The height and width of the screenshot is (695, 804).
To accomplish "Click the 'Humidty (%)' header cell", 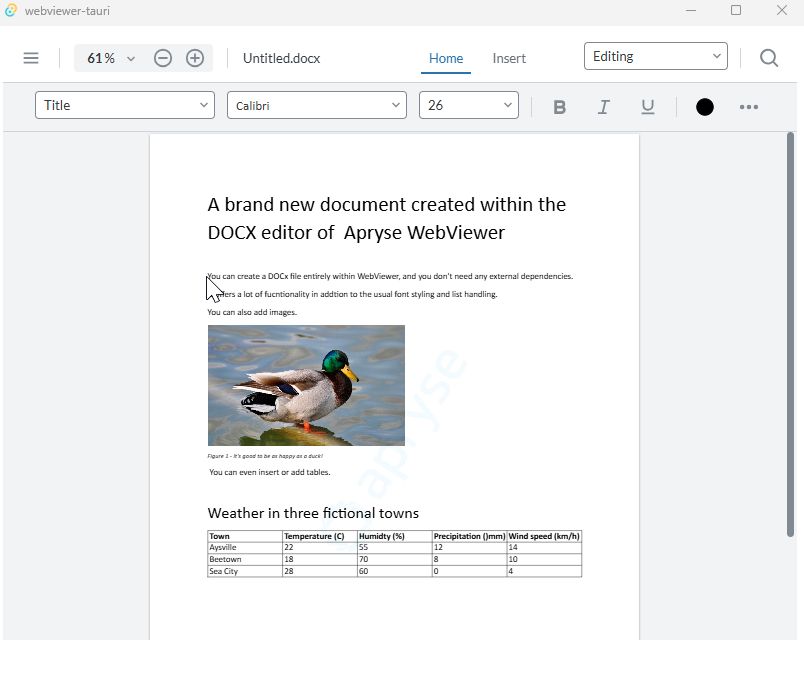I will (395, 536).
